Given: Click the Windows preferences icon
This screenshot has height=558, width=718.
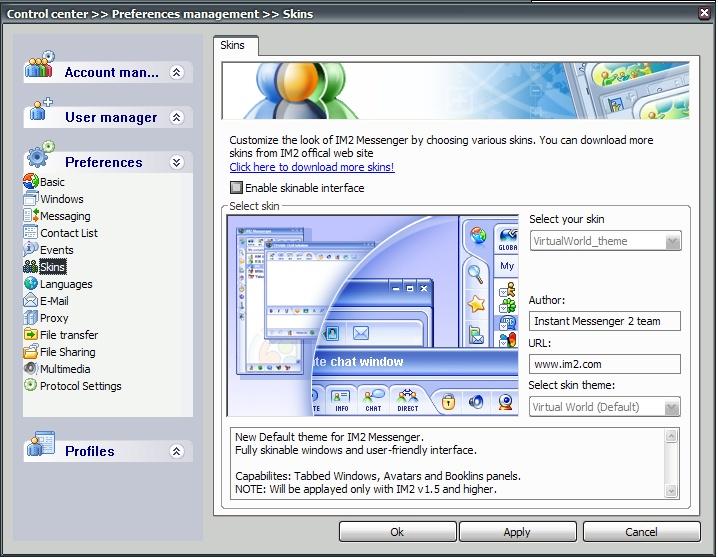Looking at the screenshot, I should coord(31,198).
